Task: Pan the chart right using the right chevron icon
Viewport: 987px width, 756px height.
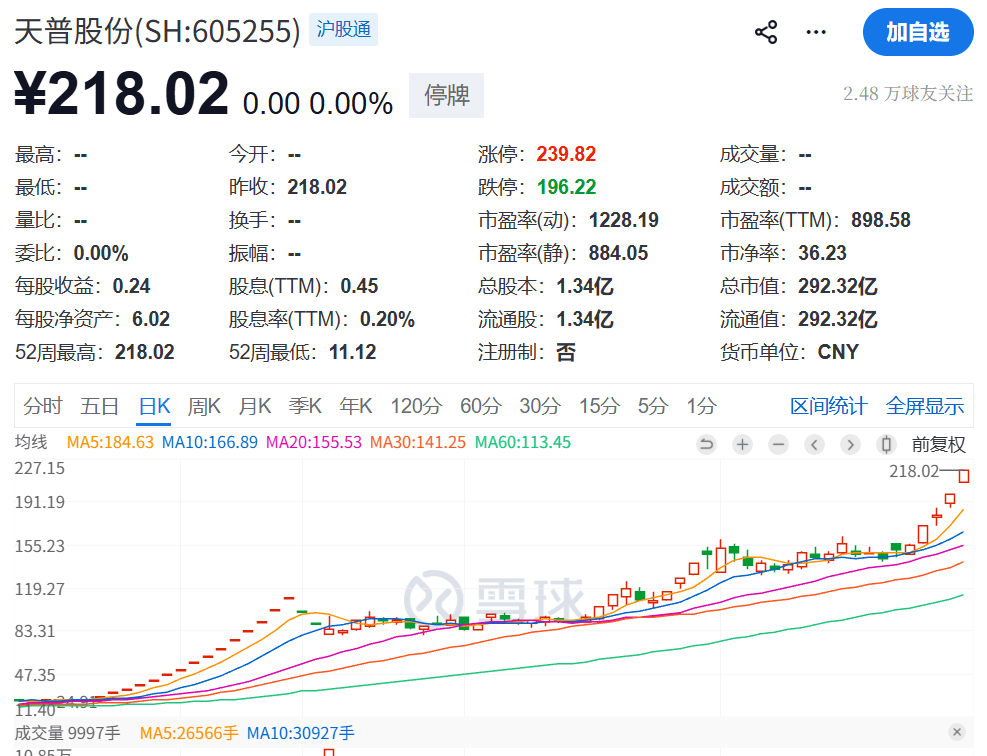Action: (850, 444)
